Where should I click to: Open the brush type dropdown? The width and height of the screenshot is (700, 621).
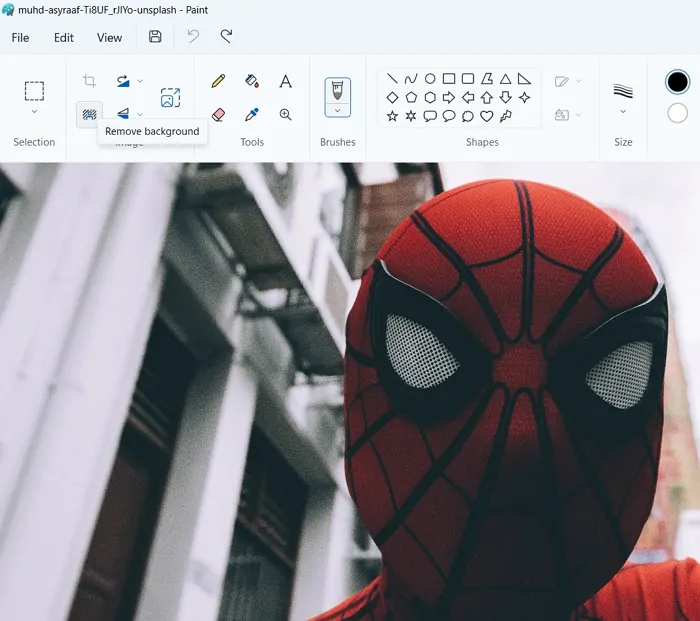[338, 111]
